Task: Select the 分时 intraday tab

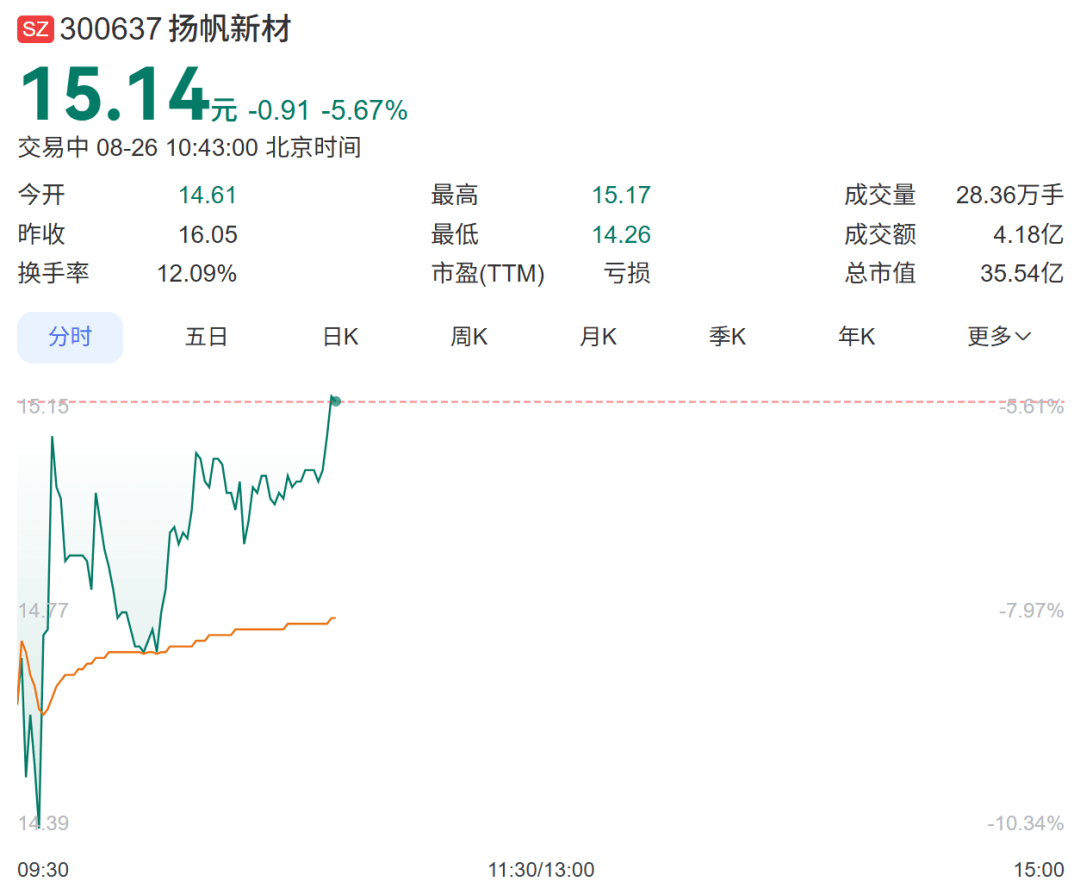Action: coord(70,337)
